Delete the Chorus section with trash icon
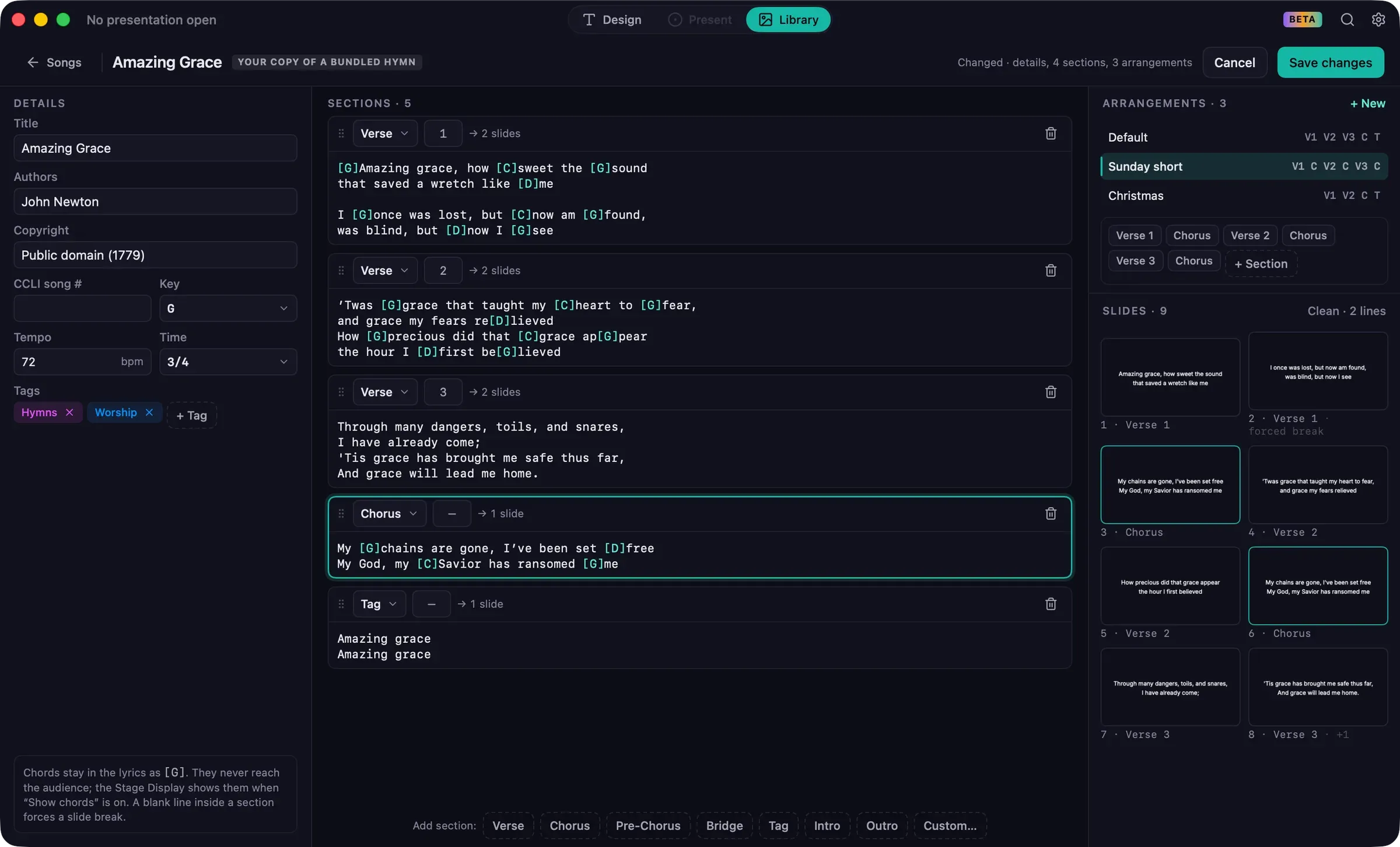Screen dimensions: 1400x847 (1051, 513)
